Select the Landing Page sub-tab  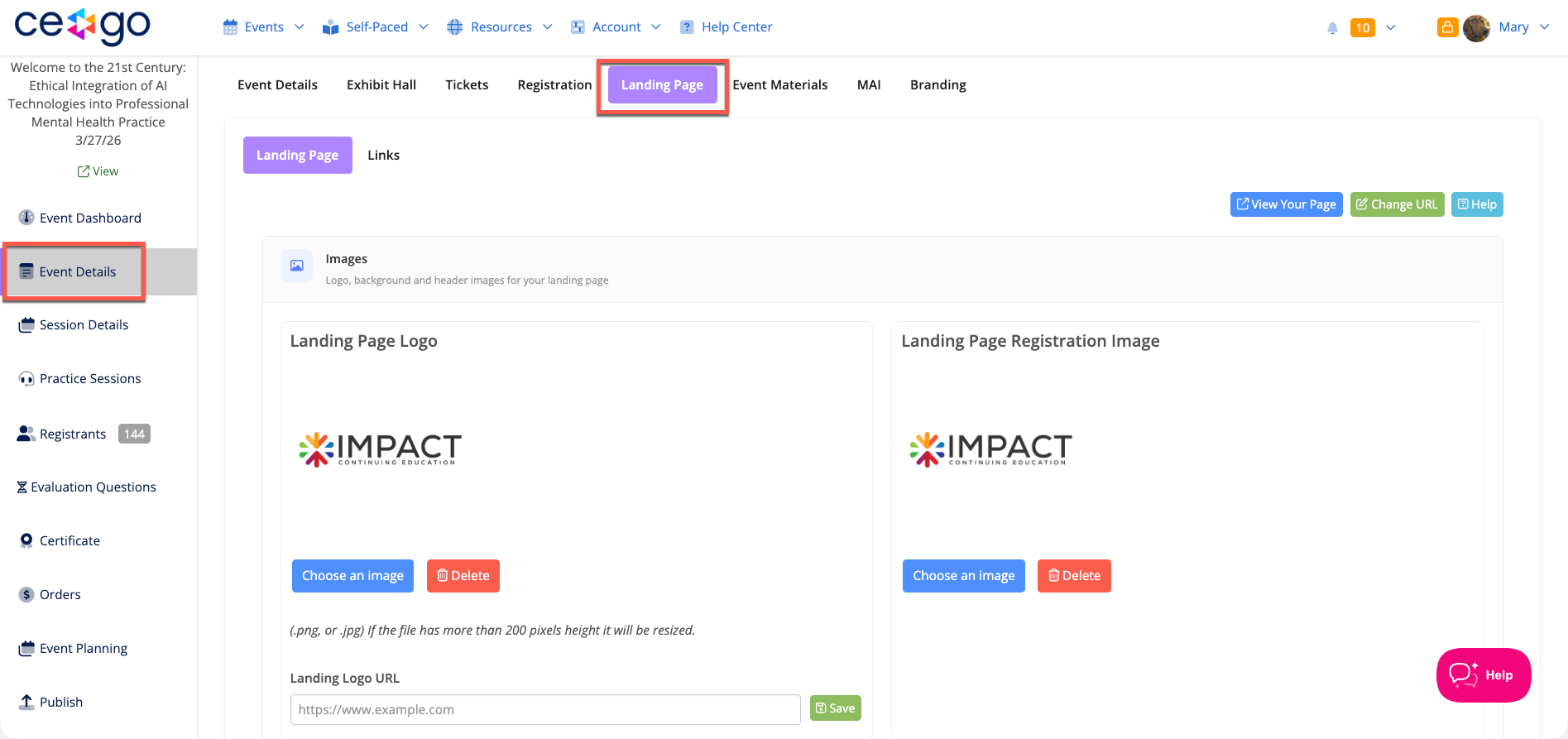(x=298, y=155)
